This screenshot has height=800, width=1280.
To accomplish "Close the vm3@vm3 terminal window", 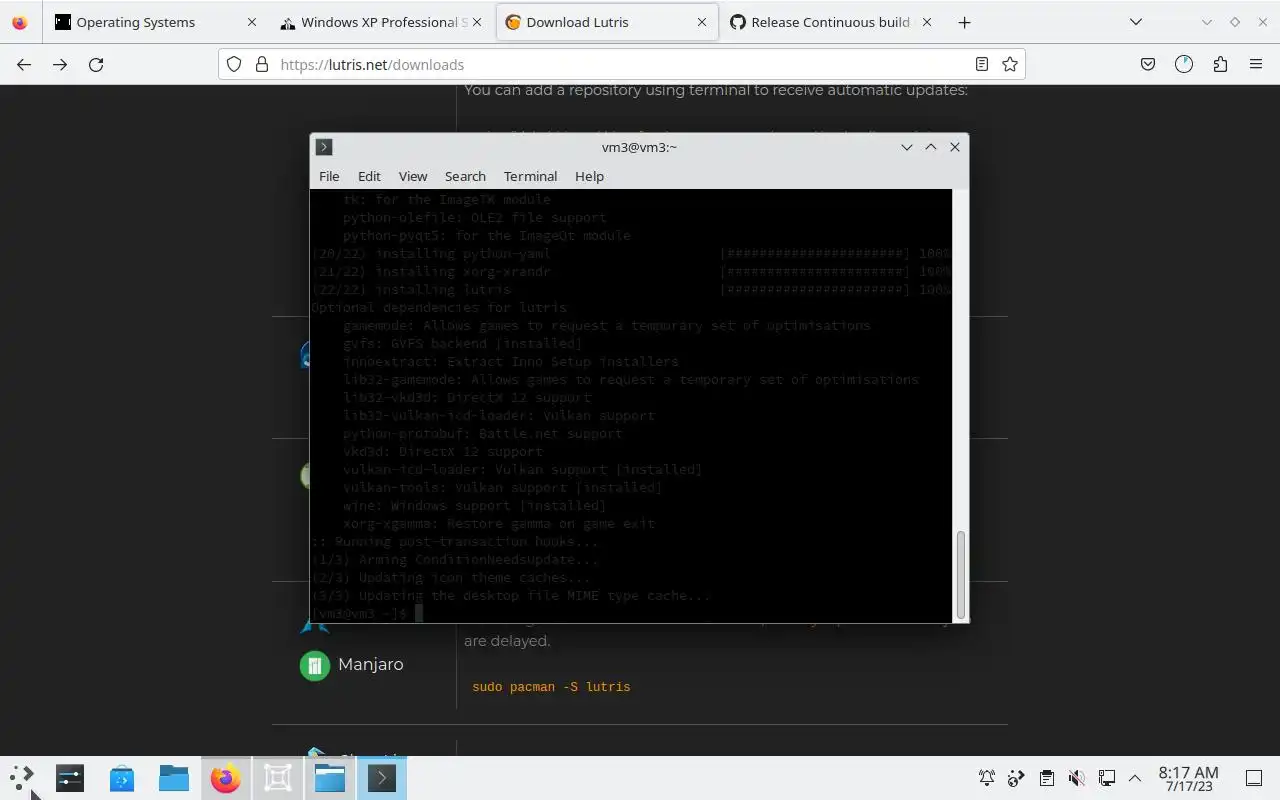I will [955, 147].
